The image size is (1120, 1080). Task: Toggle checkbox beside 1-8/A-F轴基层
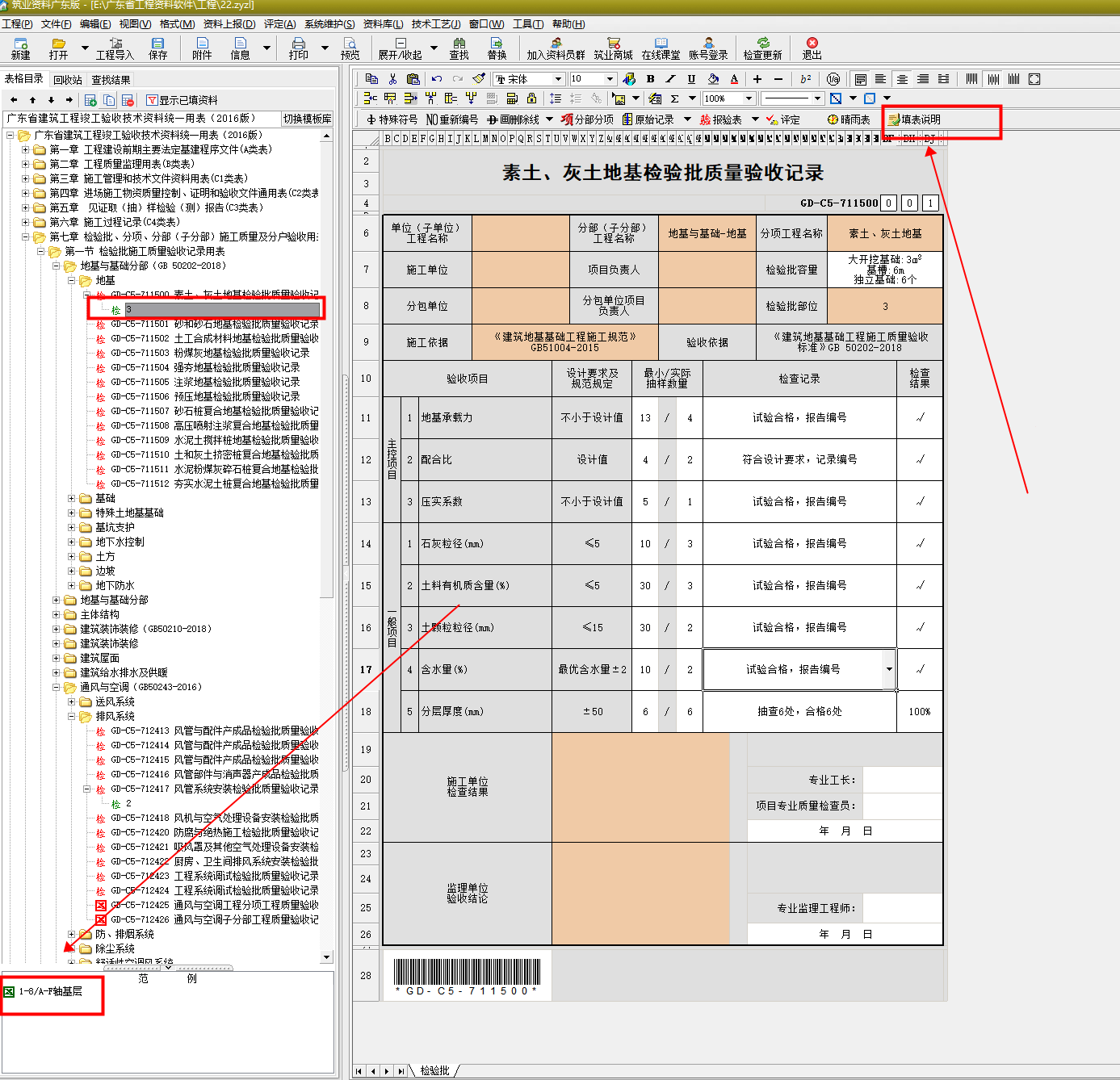click(x=9, y=991)
